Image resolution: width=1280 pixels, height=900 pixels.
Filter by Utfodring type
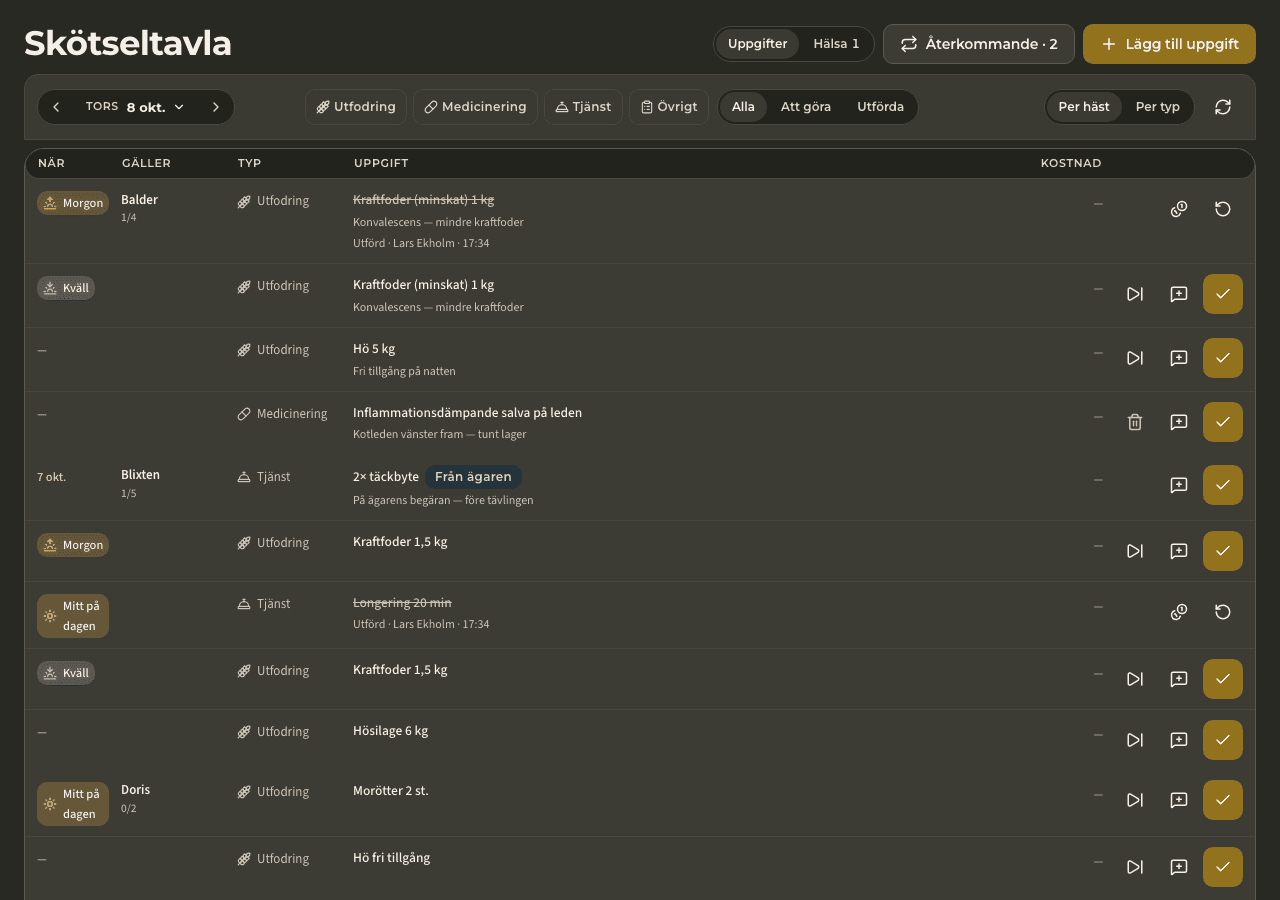coord(356,107)
